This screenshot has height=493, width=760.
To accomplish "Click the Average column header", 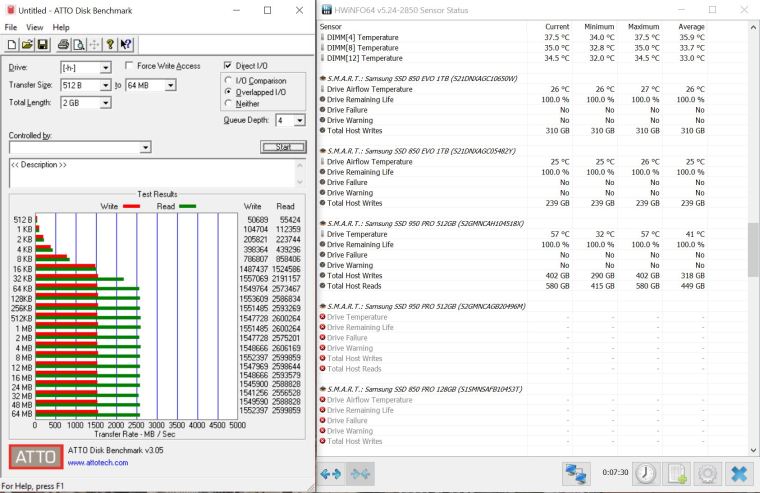I will [691, 27].
